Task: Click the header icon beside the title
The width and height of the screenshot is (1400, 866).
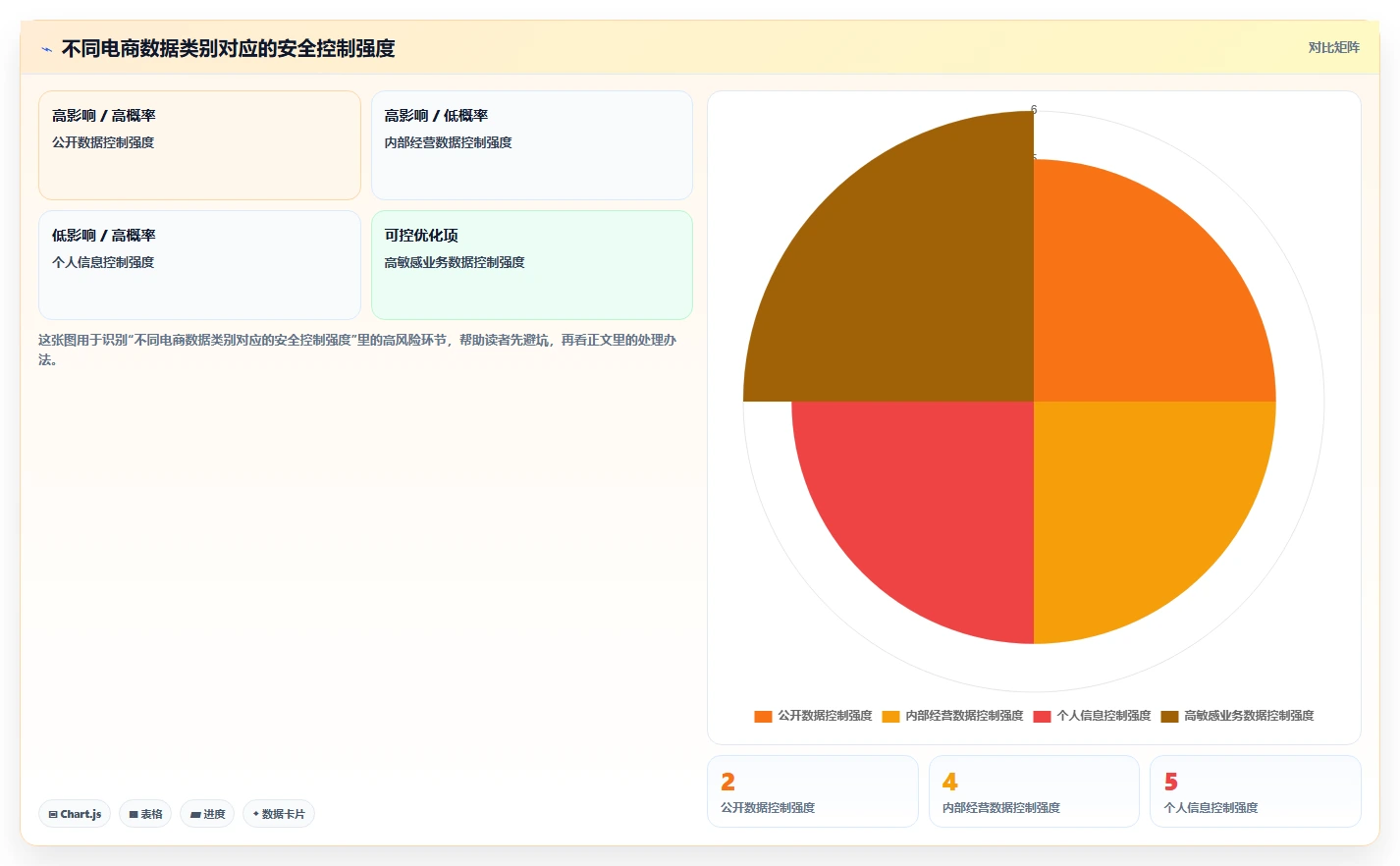Action: (46, 49)
